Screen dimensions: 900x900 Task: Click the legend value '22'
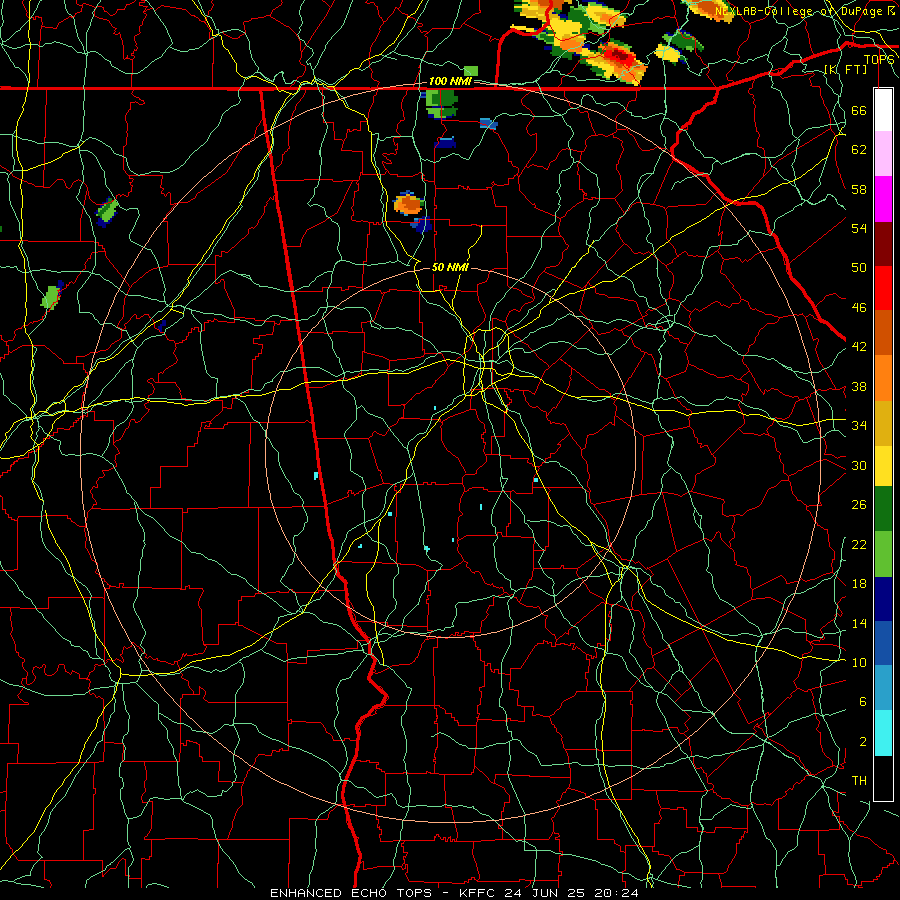859,544
